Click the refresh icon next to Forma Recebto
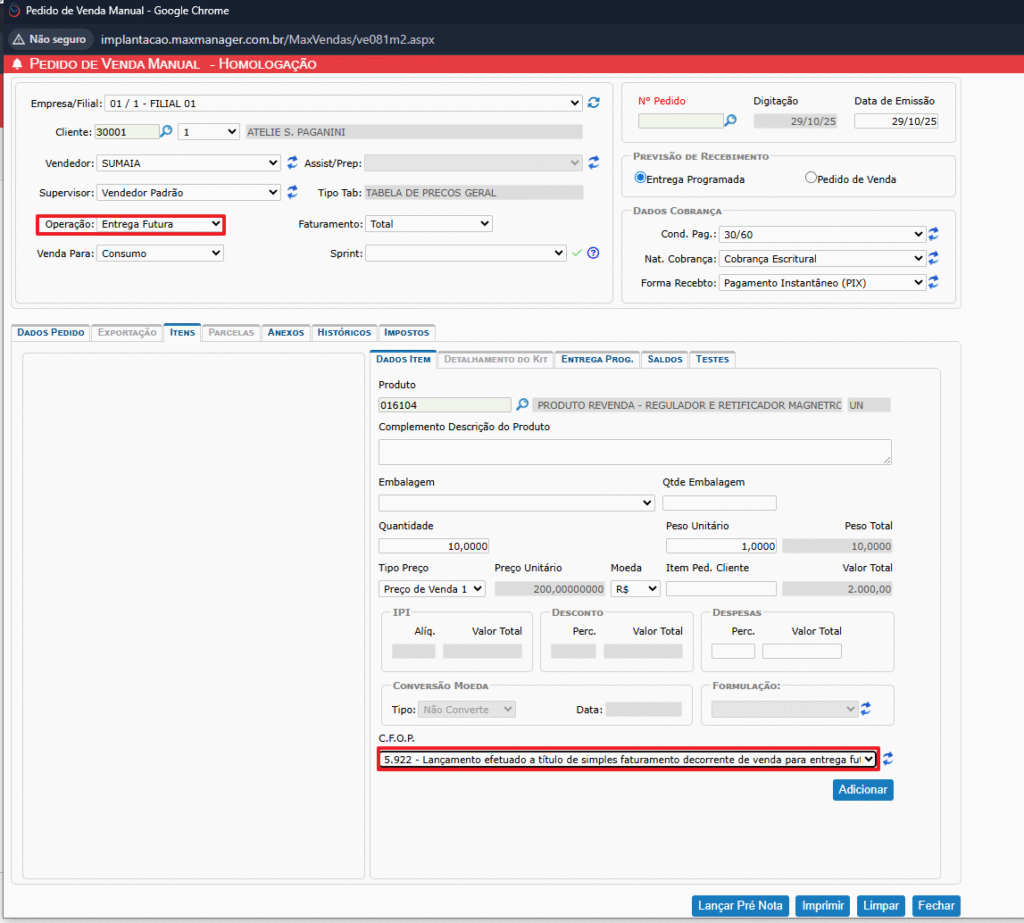1024x923 pixels. click(x=933, y=283)
